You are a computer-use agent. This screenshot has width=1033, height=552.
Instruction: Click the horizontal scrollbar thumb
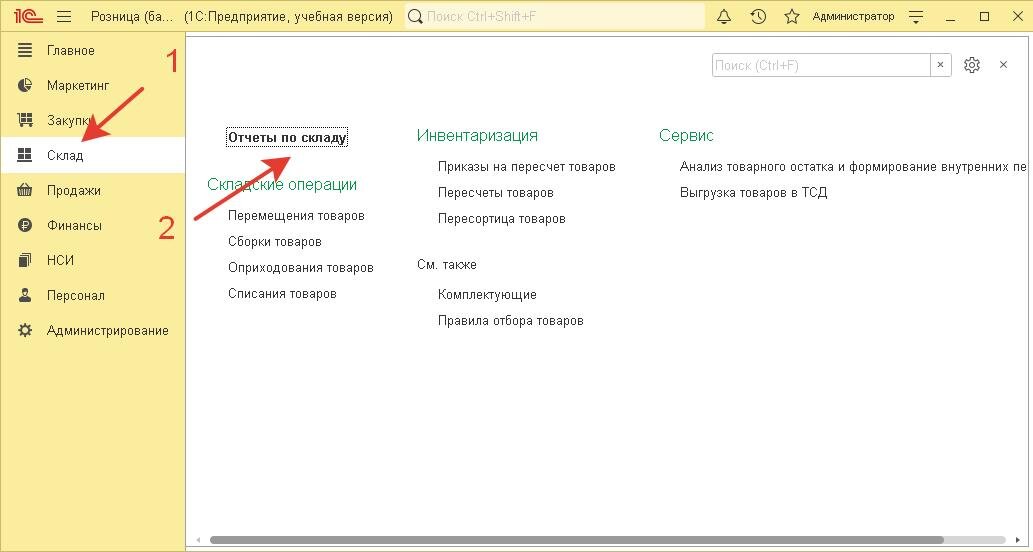pos(576,540)
